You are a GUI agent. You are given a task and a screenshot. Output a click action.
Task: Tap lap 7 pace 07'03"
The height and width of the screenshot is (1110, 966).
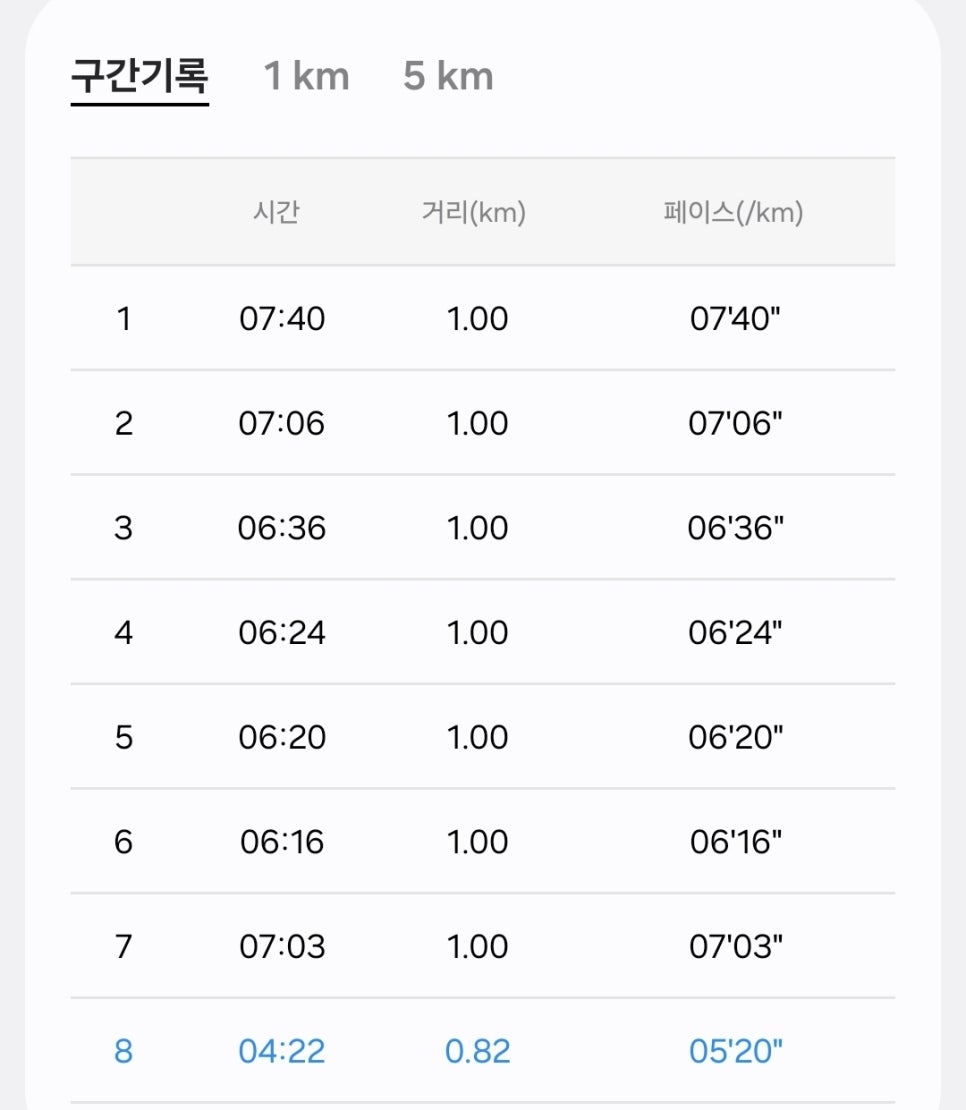coord(736,946)
